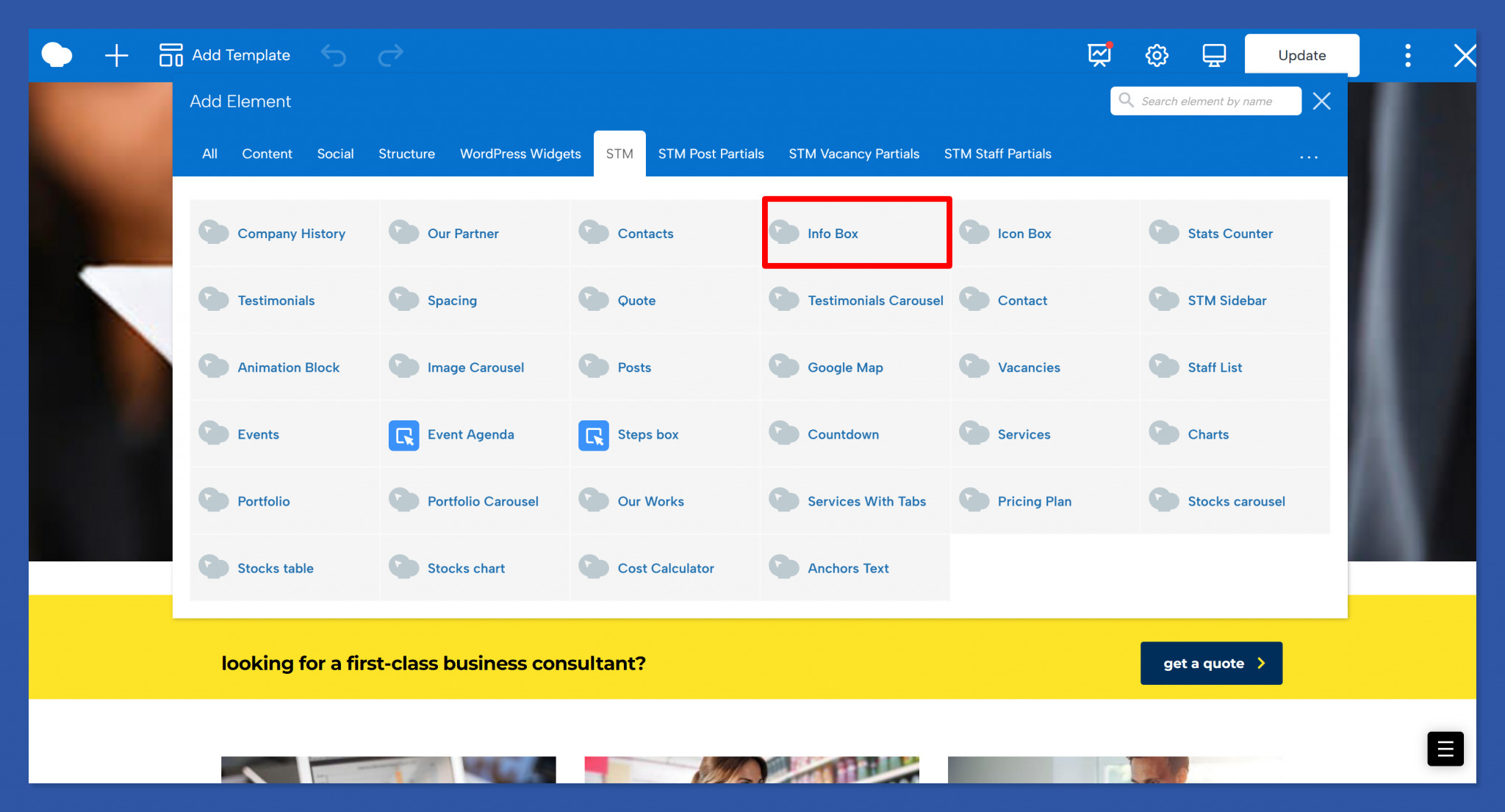Select the Steps box element icon
The height and width of the screenshot is (812, 1505).
point(594,435)
